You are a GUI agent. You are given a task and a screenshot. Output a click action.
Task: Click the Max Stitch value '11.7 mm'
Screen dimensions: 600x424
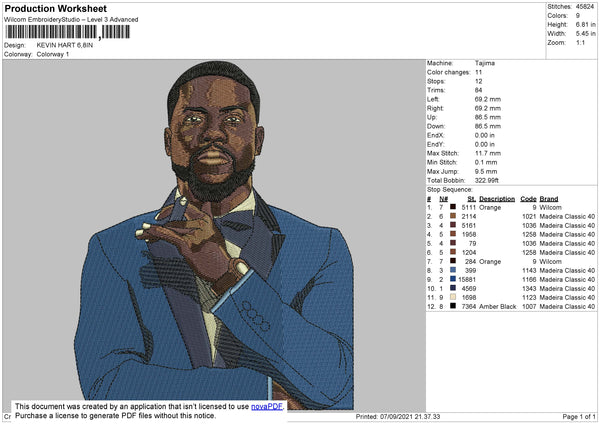[488, 153]
